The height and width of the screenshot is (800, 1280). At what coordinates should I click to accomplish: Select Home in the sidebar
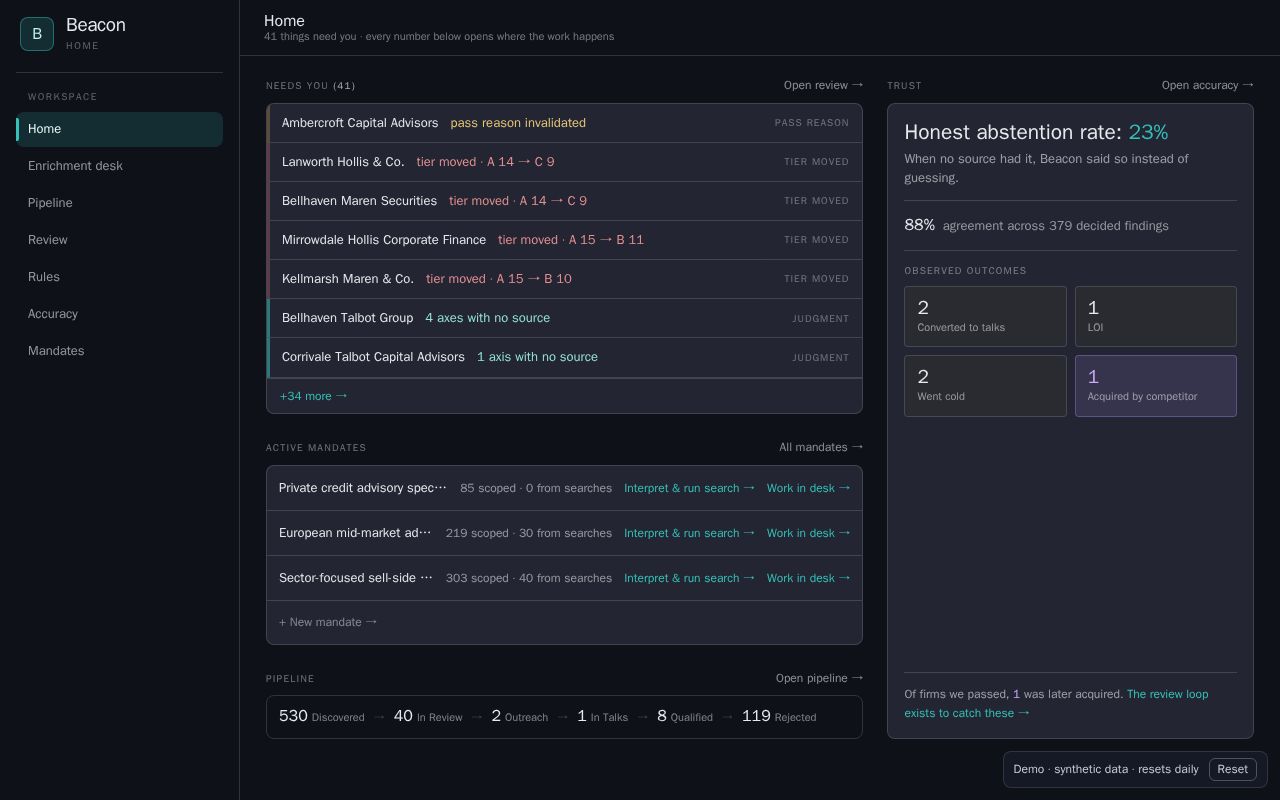pyautogui.click(x=119, y=129)
